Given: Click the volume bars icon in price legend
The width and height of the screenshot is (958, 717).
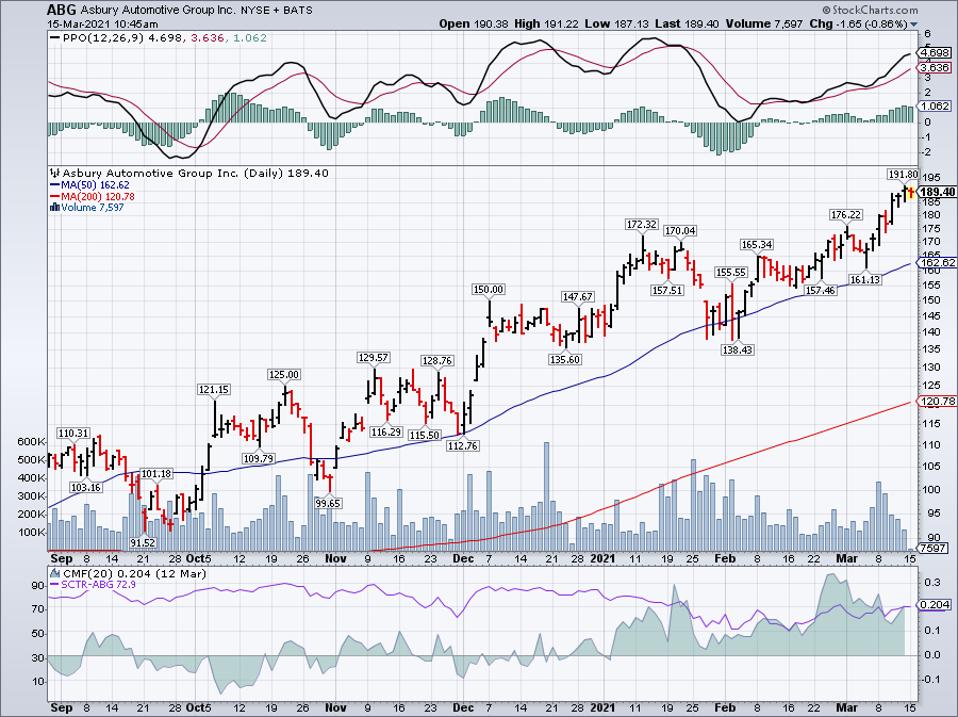Looking at the screenshot, I should [x=55, y=208].
